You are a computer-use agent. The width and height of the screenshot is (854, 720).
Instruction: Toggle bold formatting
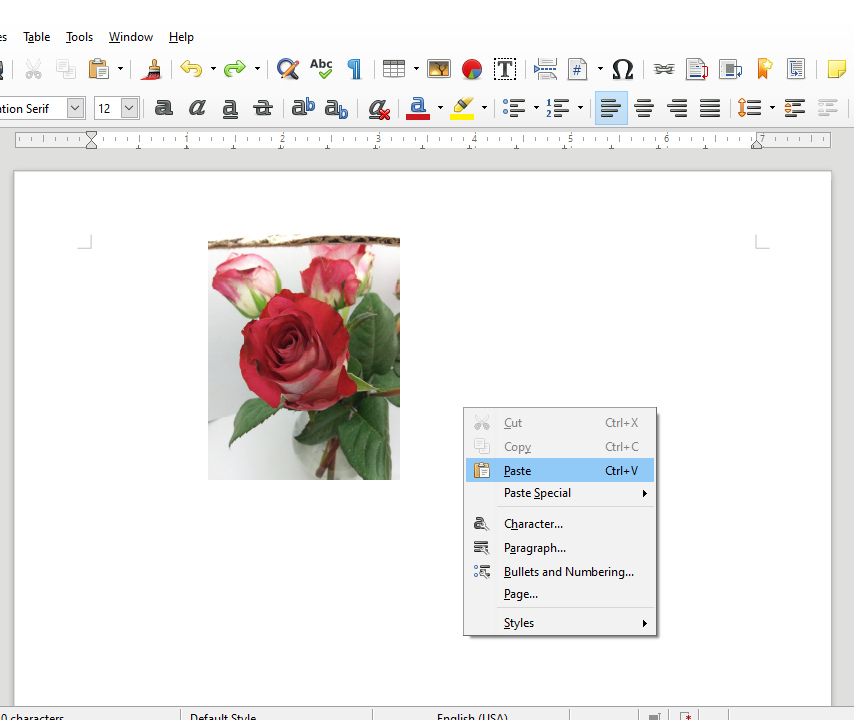163,108
